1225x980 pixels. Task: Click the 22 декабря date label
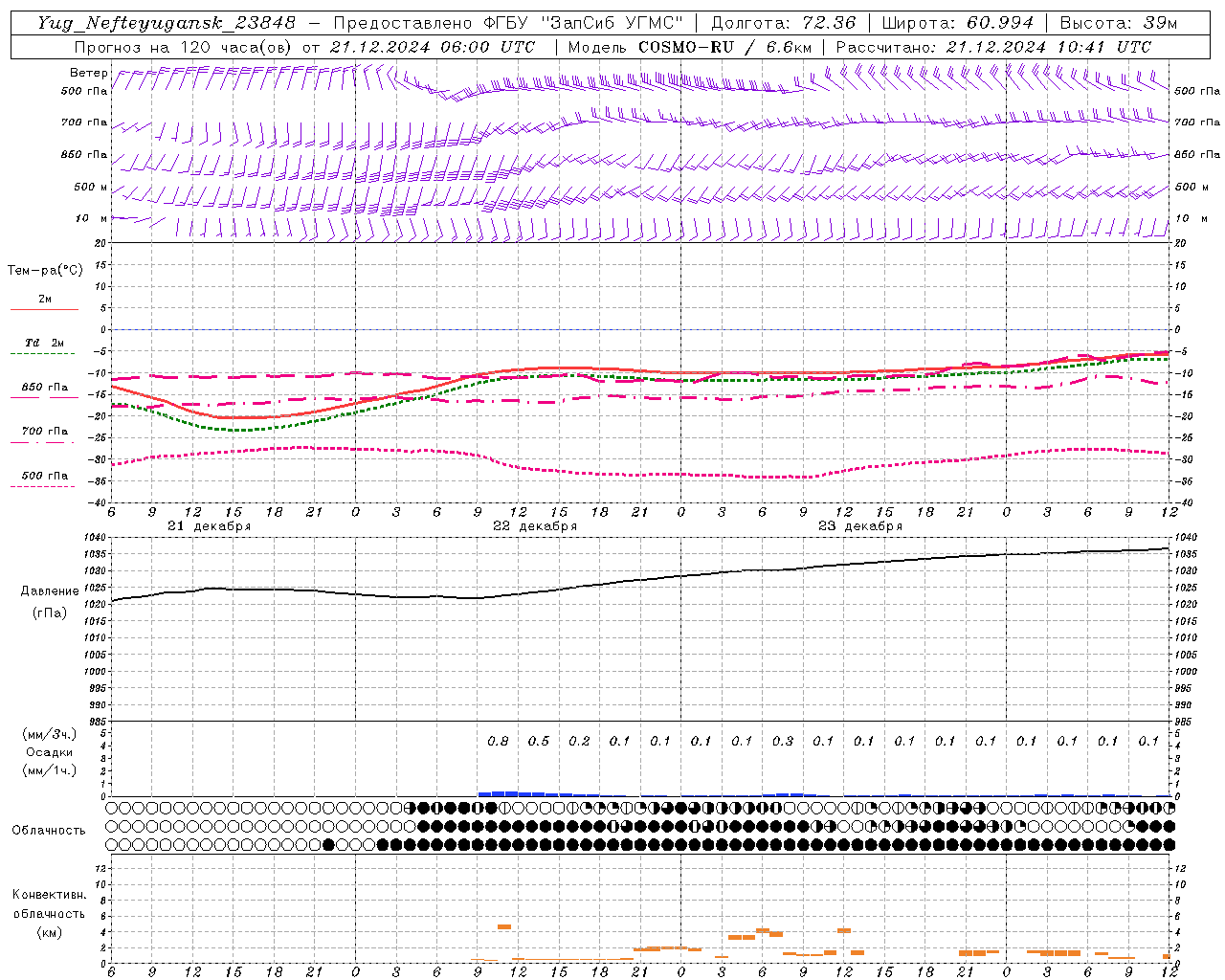535,526
